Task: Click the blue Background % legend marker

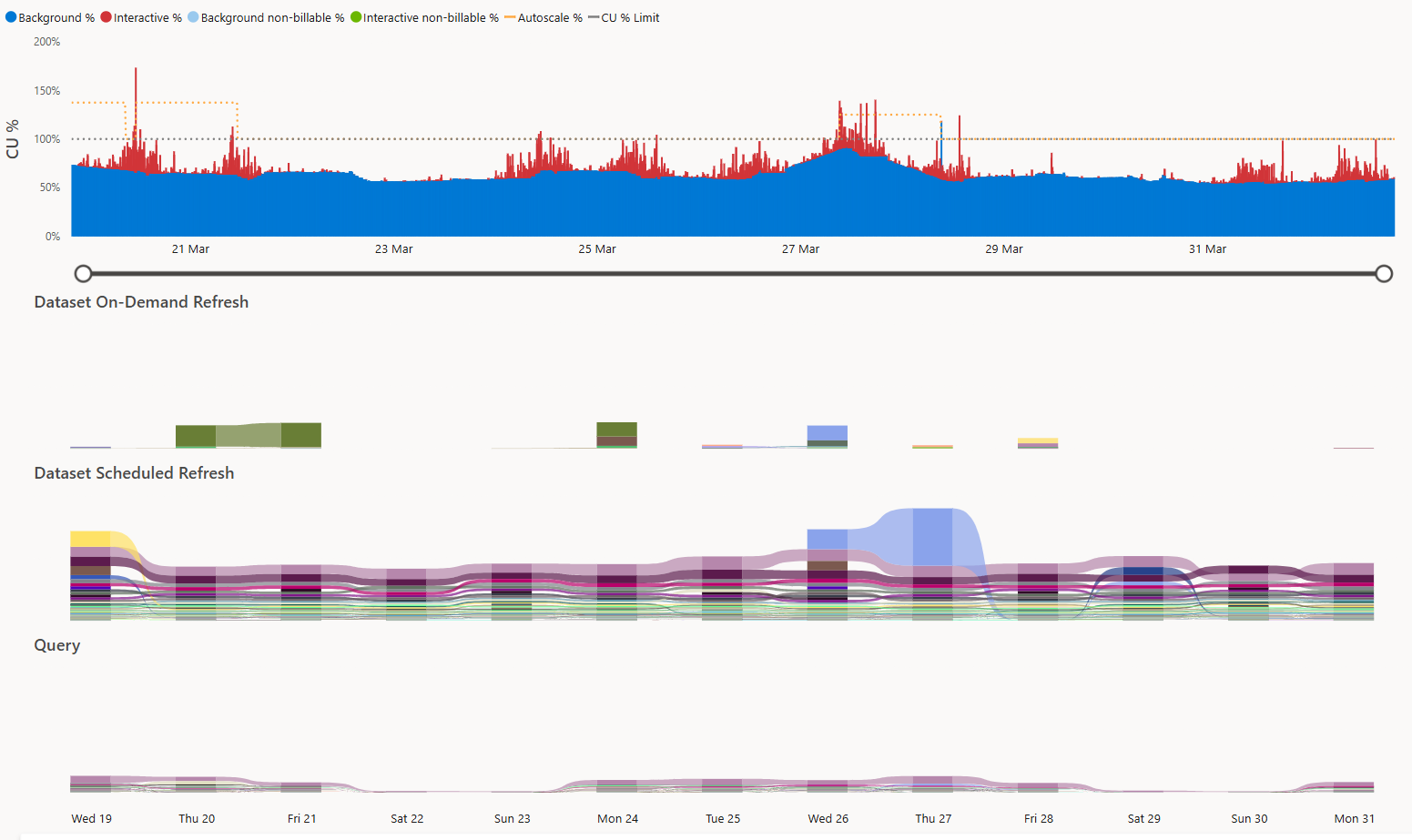Action: pyautogui.click(x=11, y=17)
